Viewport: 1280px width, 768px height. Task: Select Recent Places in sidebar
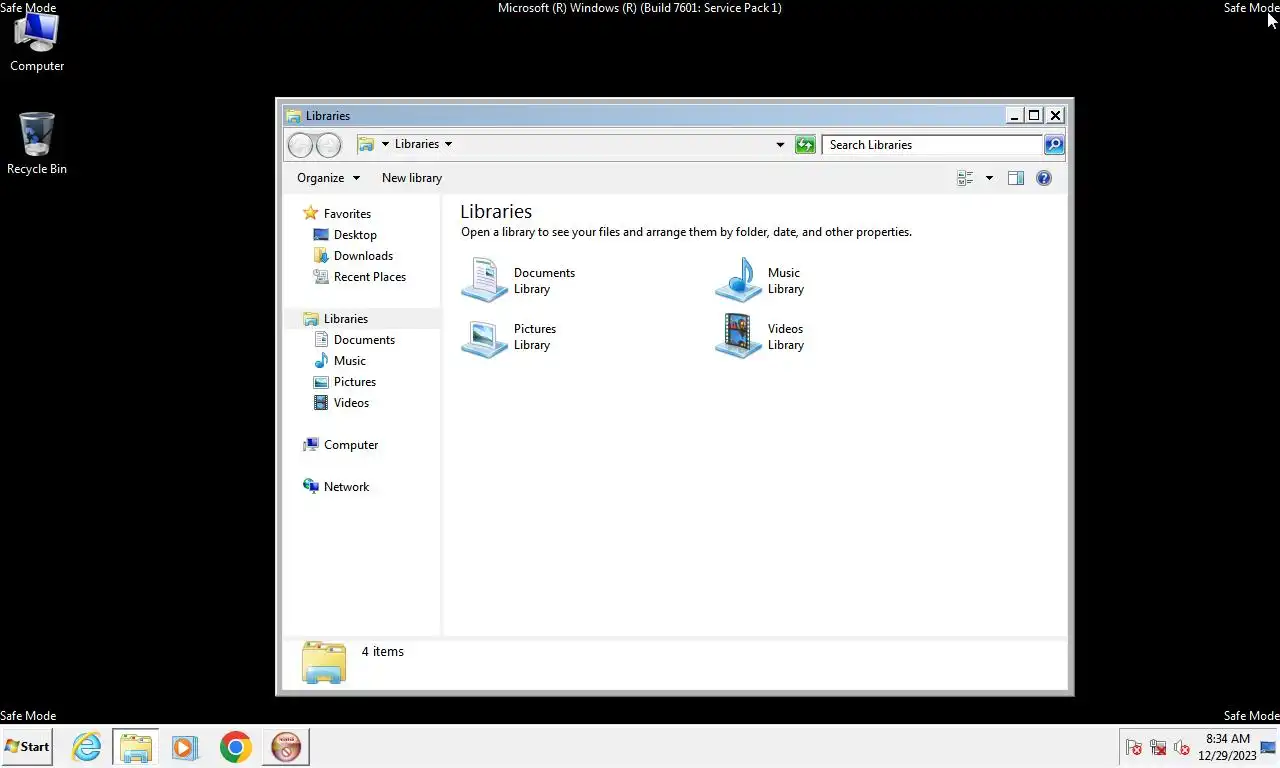[369, 277]
